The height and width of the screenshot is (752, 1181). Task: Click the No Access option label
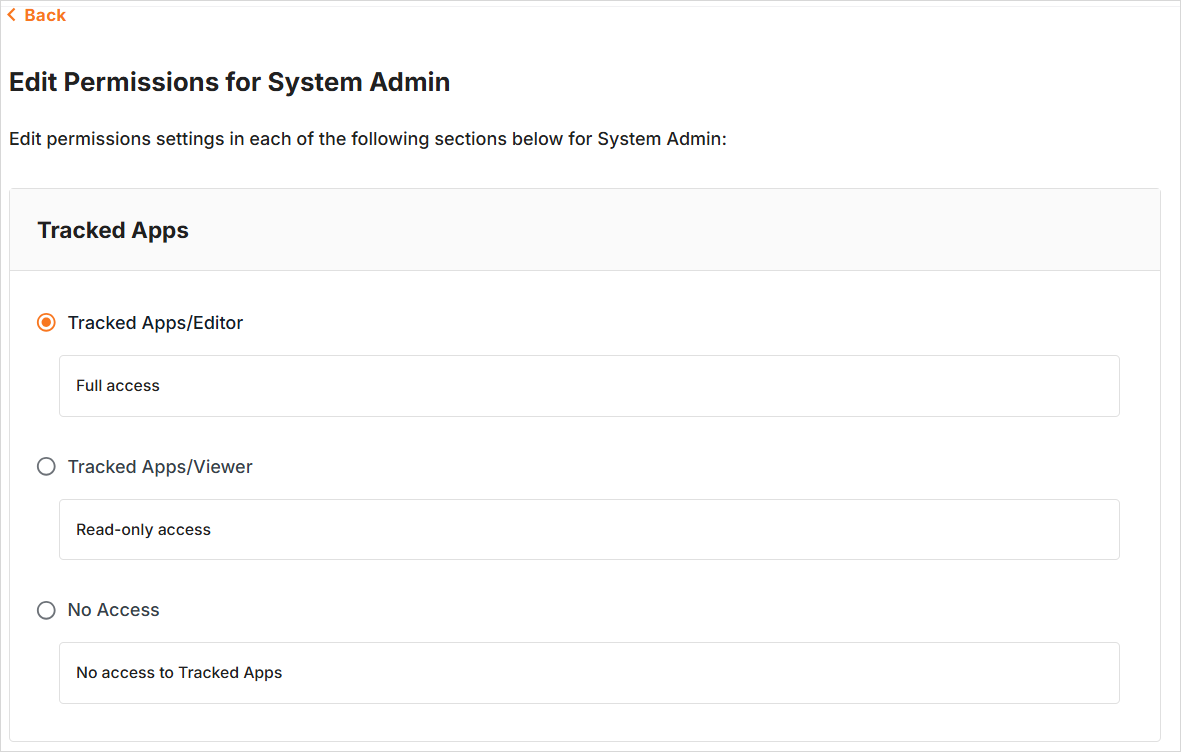coord(113,610)
